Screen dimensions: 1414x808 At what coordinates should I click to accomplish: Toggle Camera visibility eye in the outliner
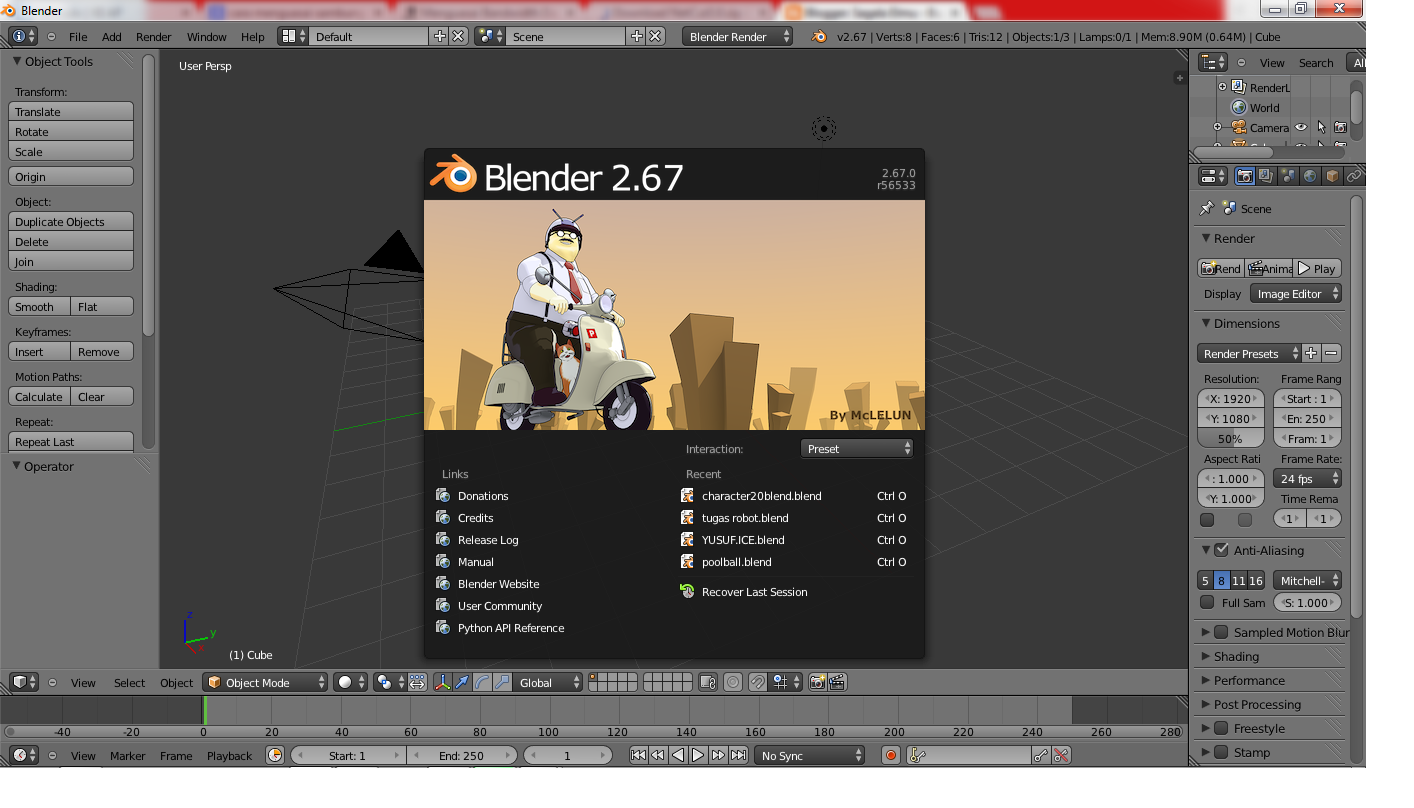(1301, 127)
